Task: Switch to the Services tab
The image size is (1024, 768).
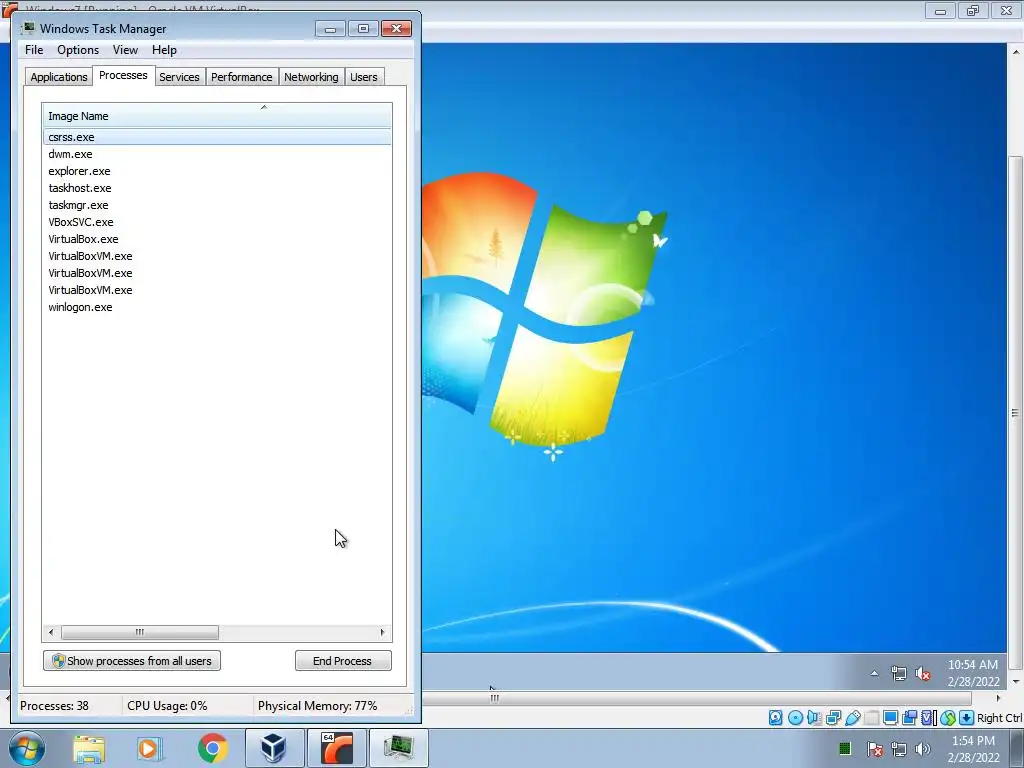Action: (x=180, y=77)
